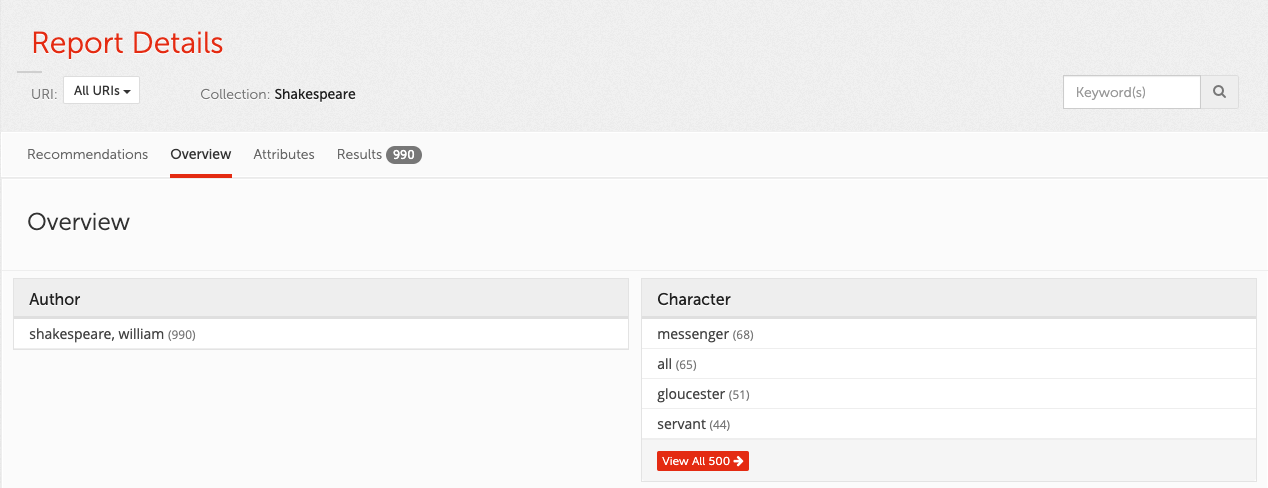
Task: Click the magnifying glass search icon
Action: 1219,92
